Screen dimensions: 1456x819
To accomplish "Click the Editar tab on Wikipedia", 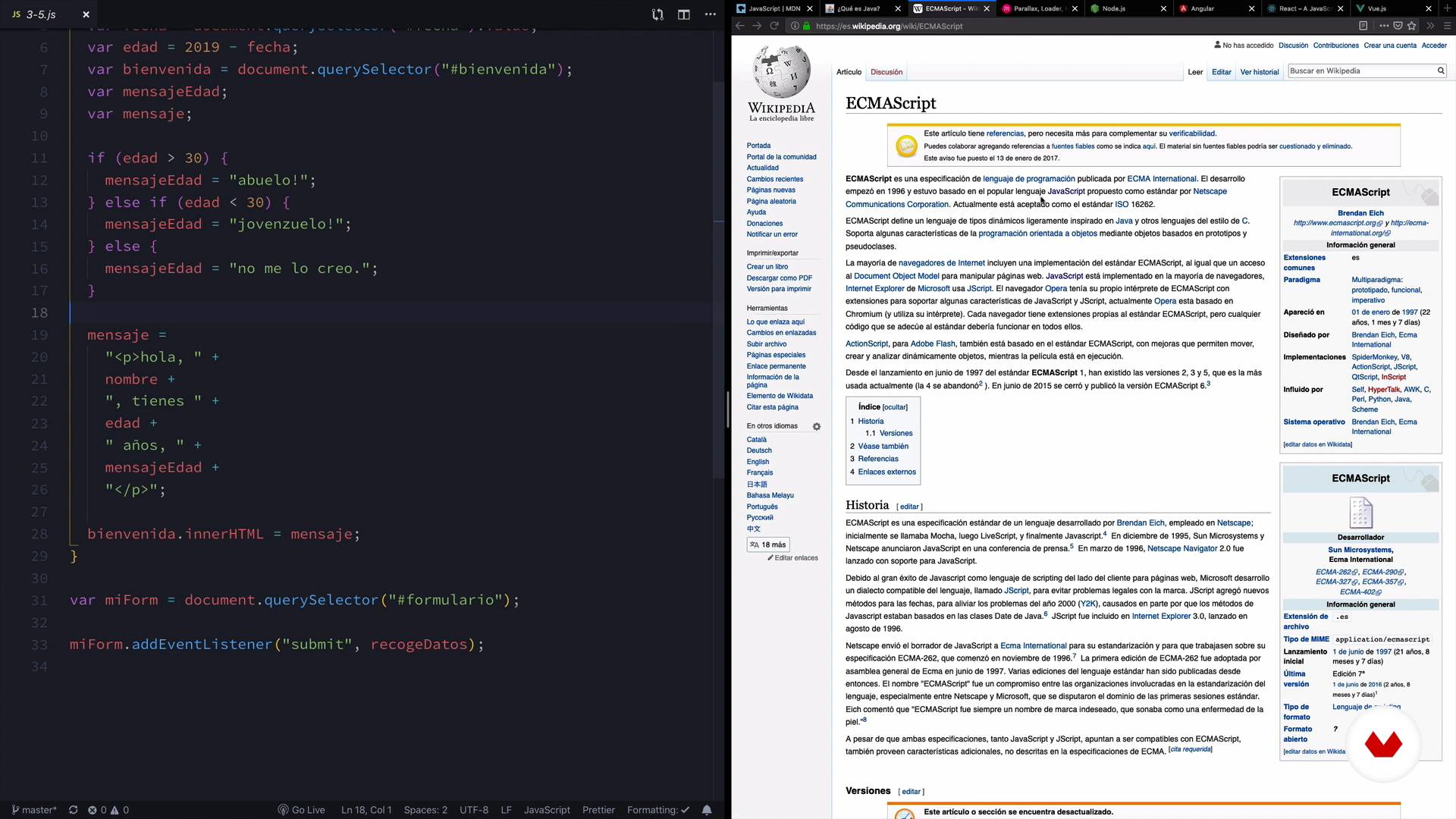I will coord(1221,72).
